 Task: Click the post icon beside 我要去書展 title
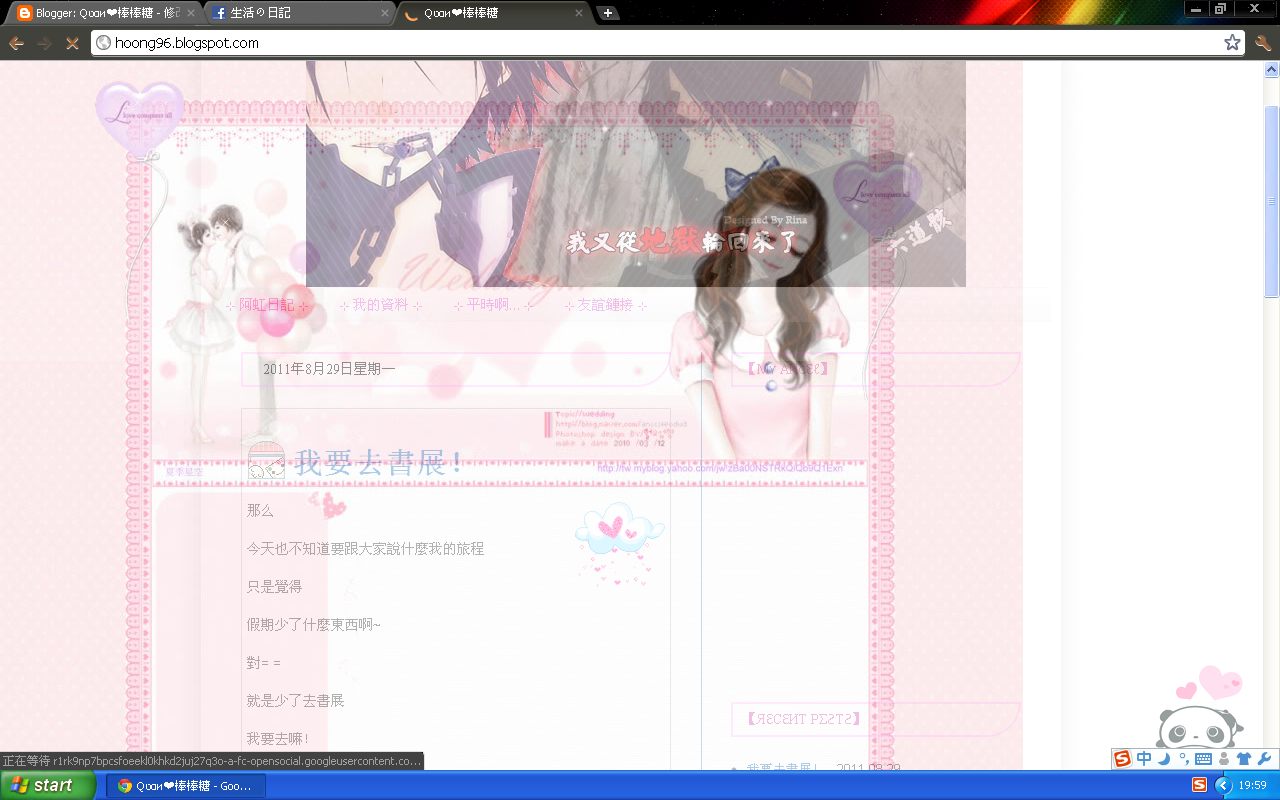coord(266,460)
